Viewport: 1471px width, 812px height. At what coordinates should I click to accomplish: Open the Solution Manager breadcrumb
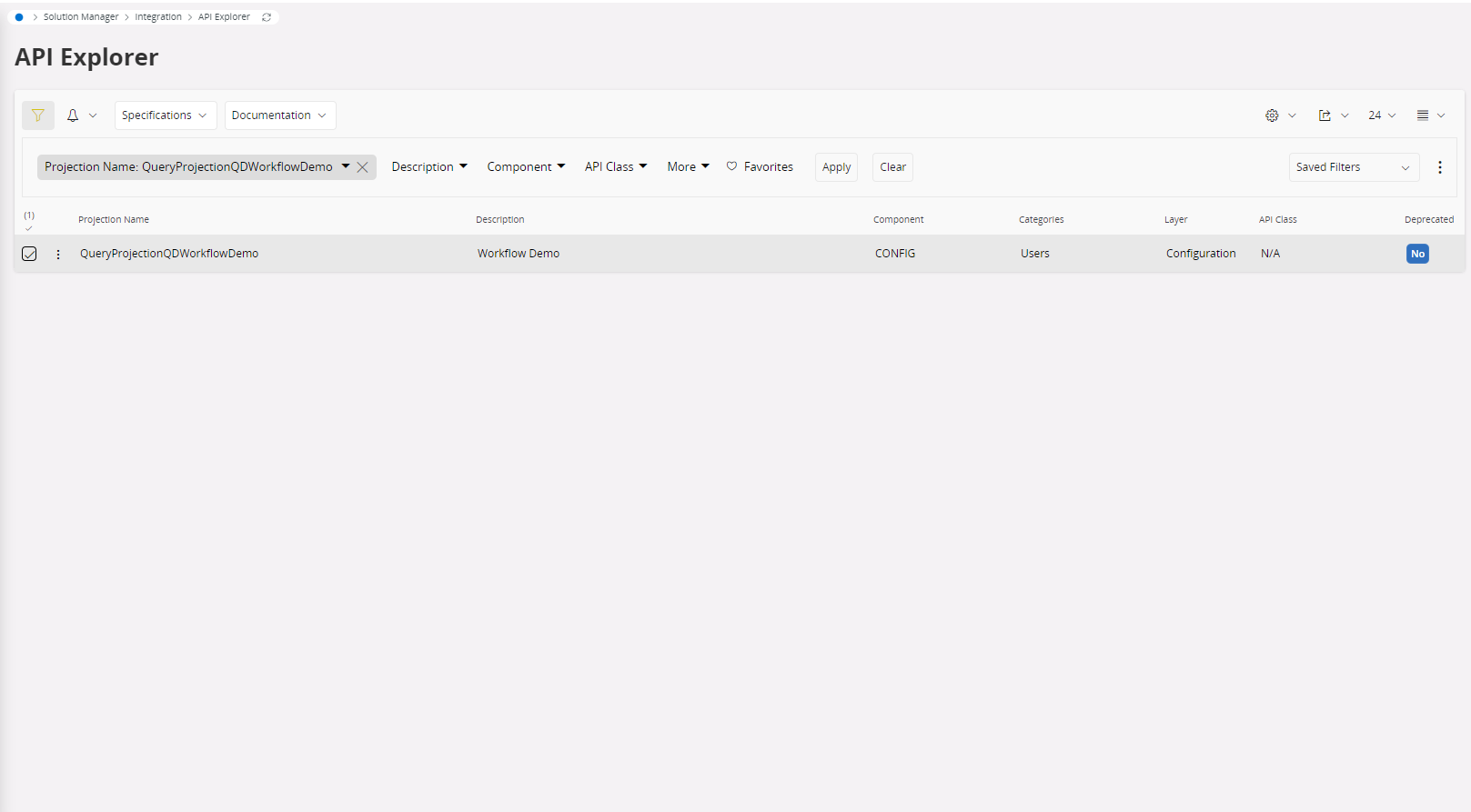coord(81,17)
